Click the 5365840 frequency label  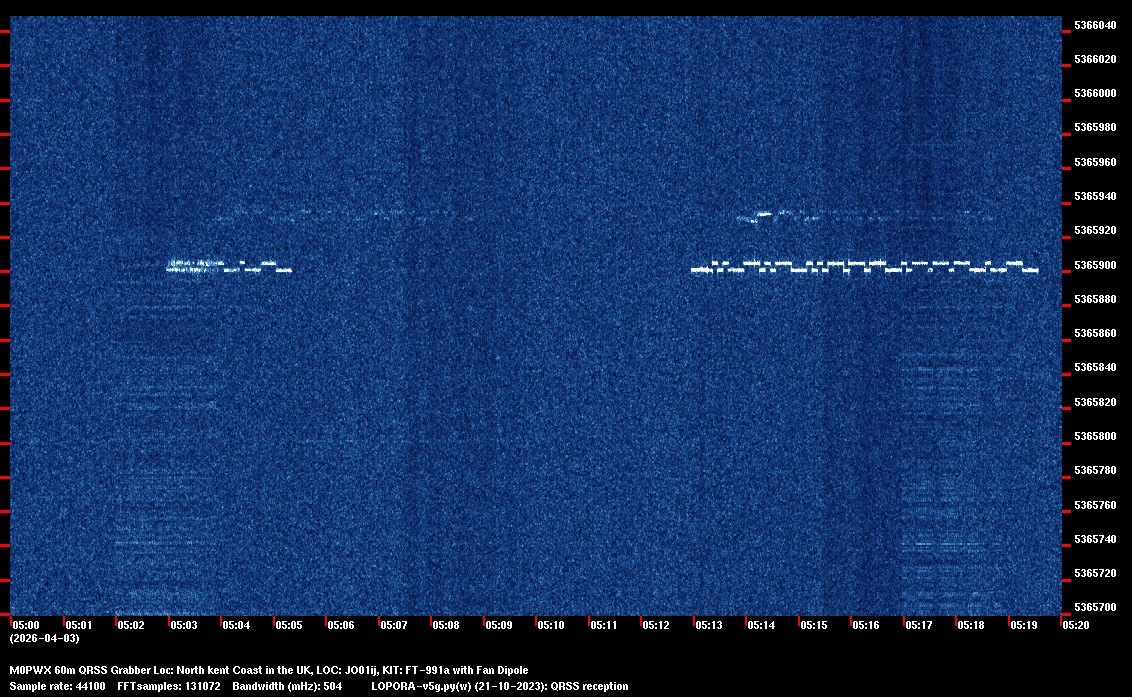point(1094,368)
